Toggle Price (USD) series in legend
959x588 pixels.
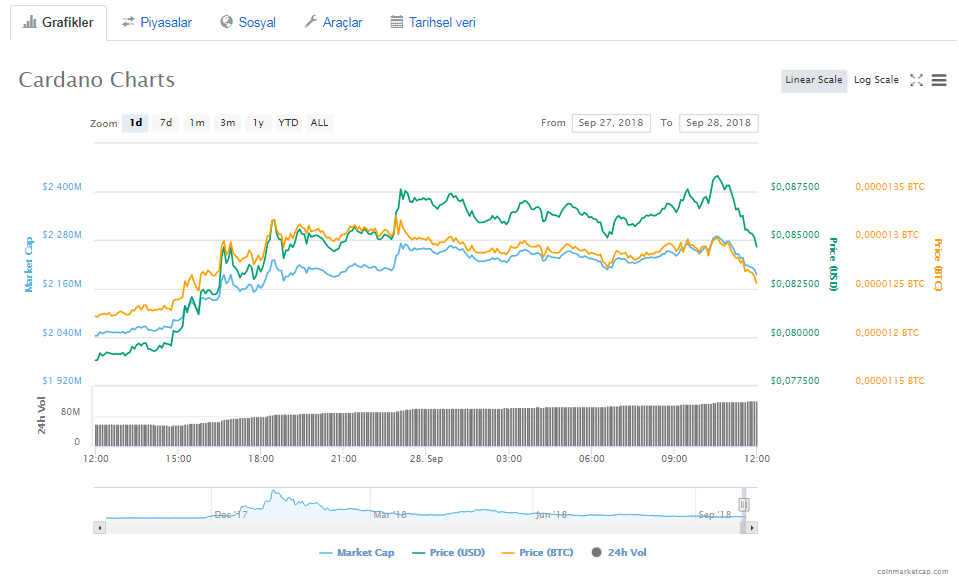coord(448,553)
